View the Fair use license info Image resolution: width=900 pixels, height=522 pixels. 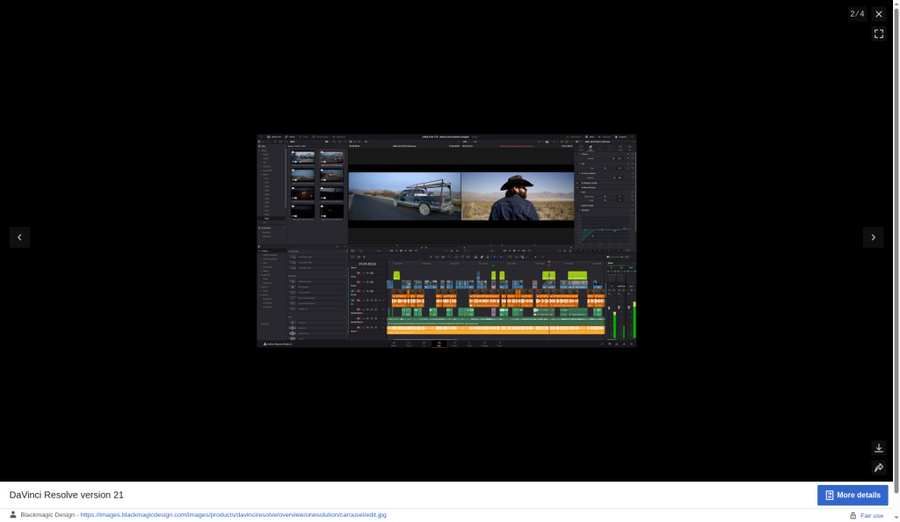click(871, 516)
